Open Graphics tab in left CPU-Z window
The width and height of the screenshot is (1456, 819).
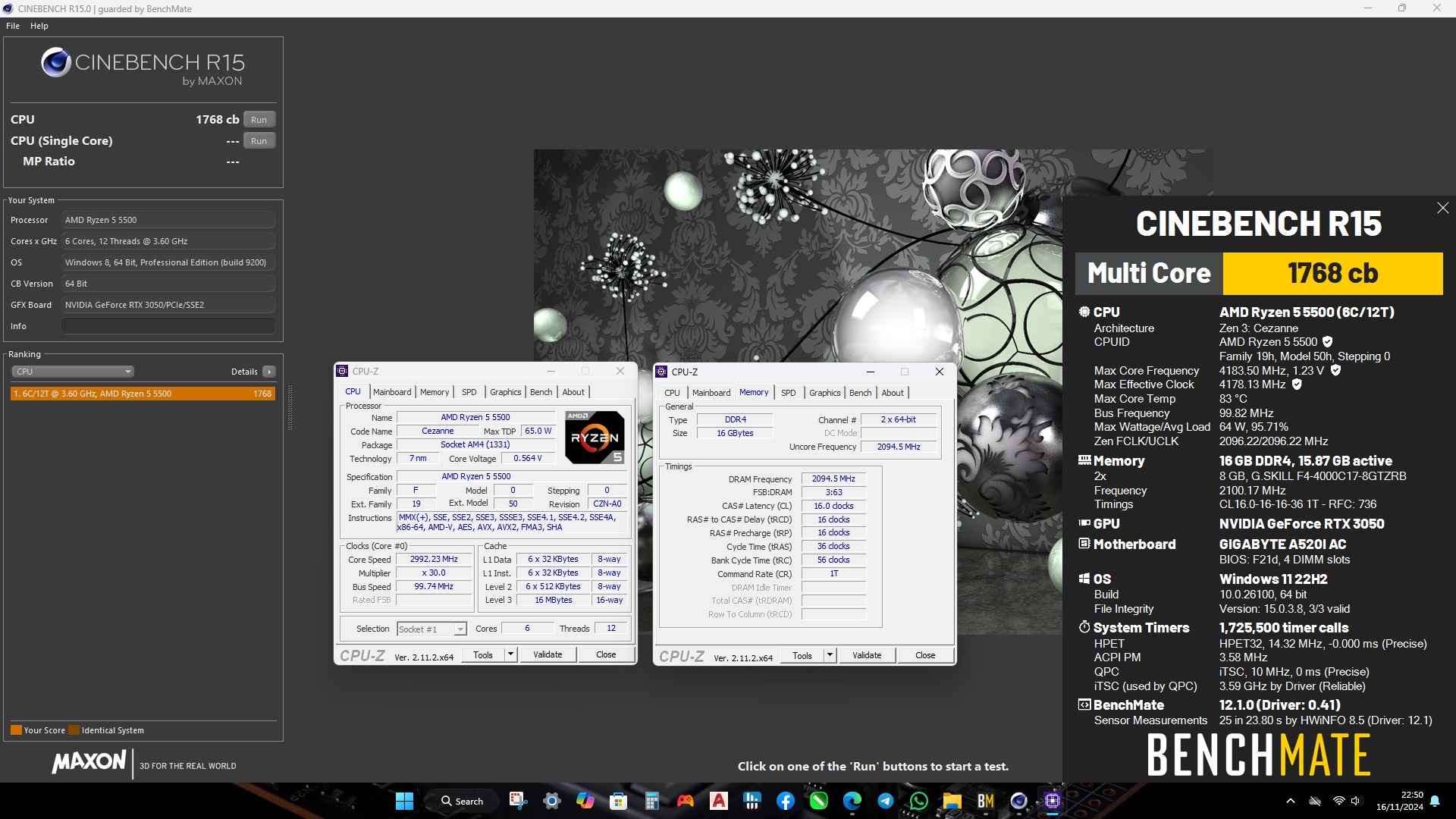(506, 392)
